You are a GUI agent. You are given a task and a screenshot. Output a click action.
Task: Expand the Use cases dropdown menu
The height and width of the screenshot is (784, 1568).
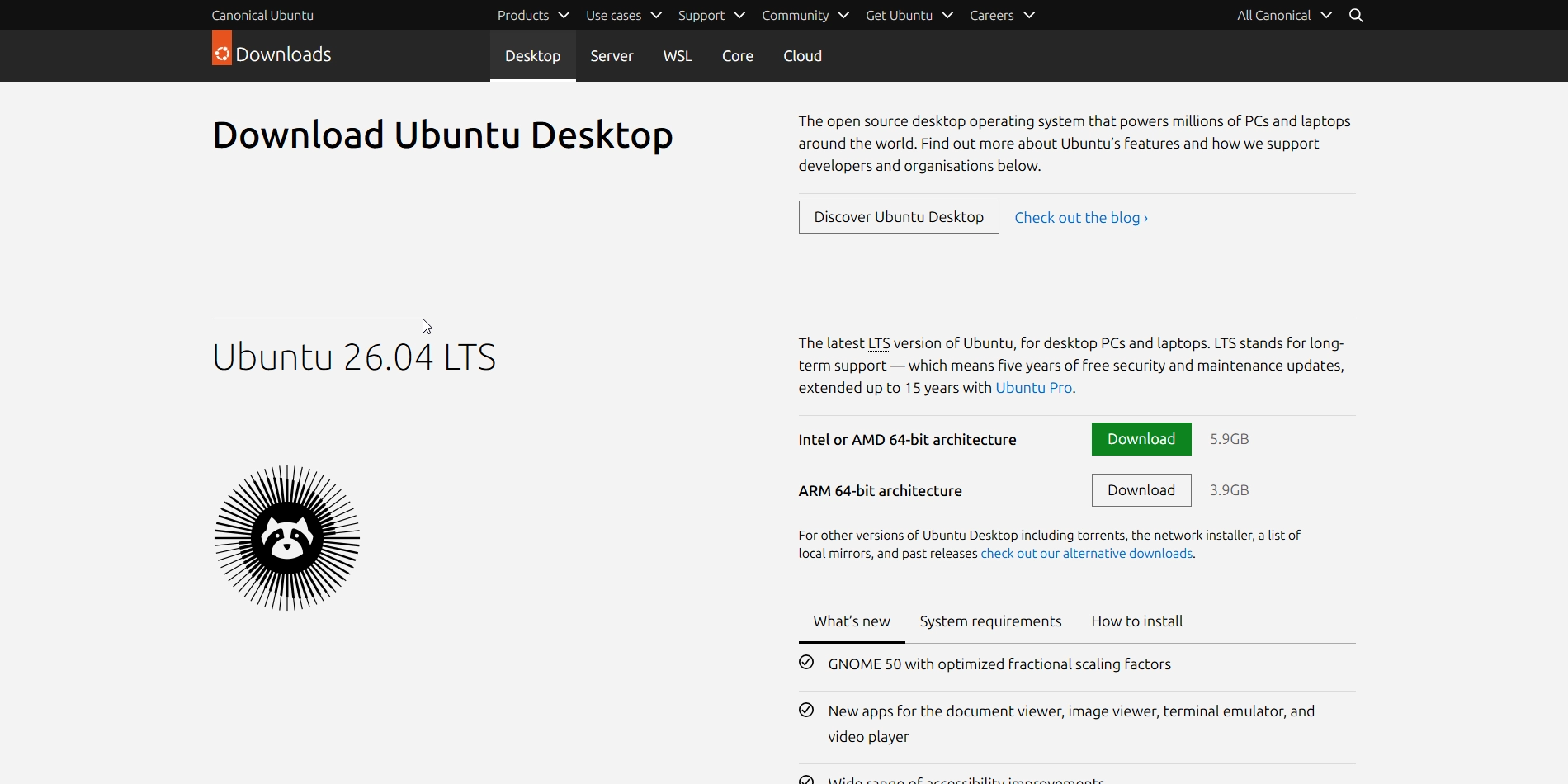624,15
